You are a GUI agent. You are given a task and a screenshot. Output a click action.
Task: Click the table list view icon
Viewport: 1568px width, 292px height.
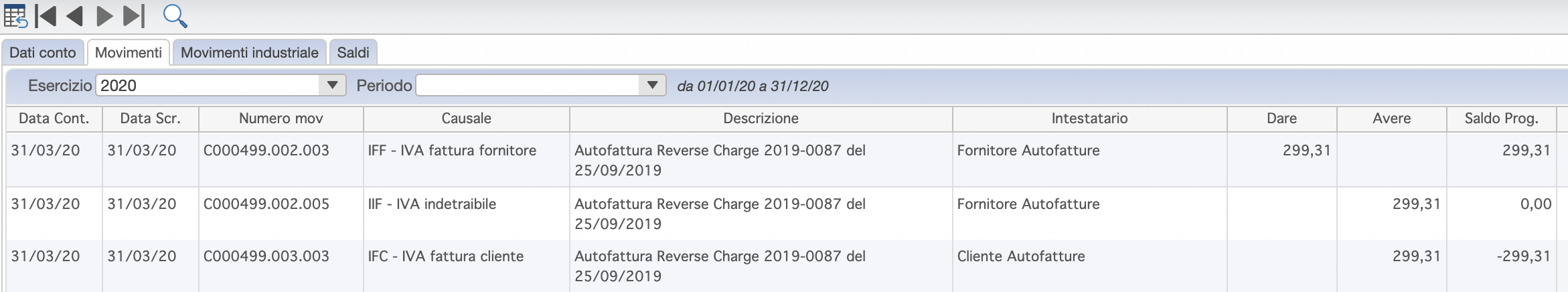pyautogui.click(x=15, y=16)
